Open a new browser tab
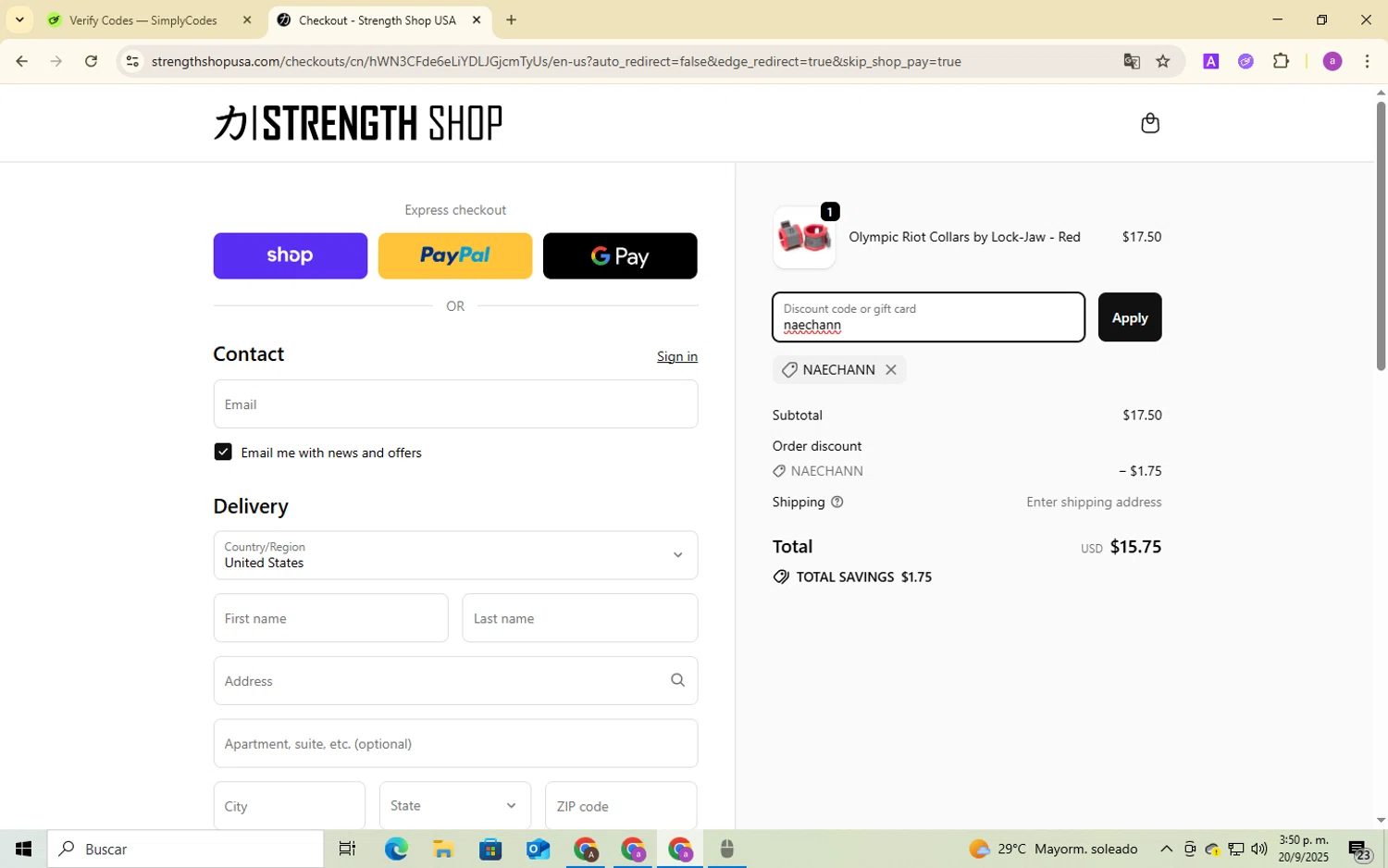Viewport: 1388px width, 868px height. point(511,19)
